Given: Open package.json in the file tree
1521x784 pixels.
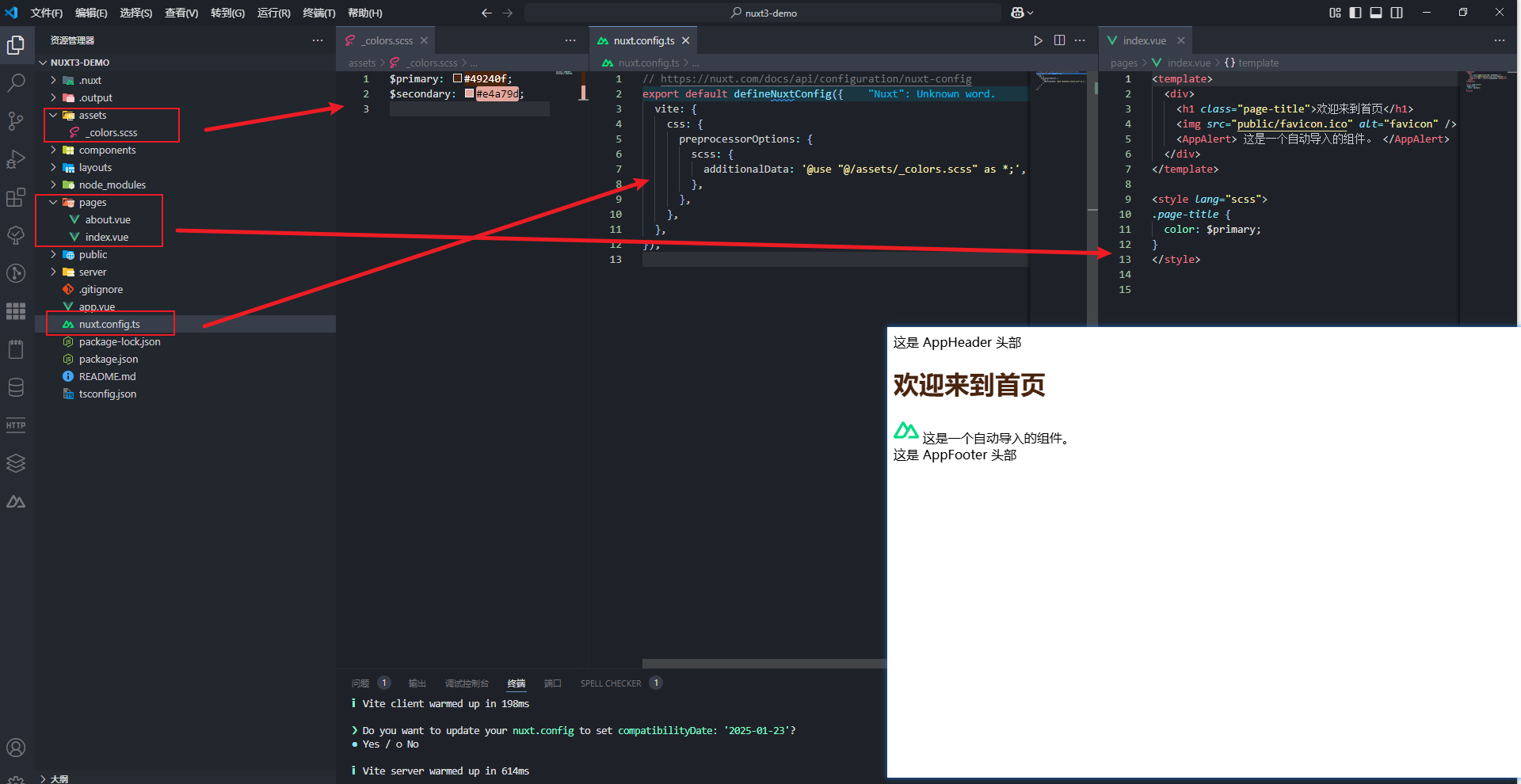Looking at the screenshot, I should pos(109,359).
